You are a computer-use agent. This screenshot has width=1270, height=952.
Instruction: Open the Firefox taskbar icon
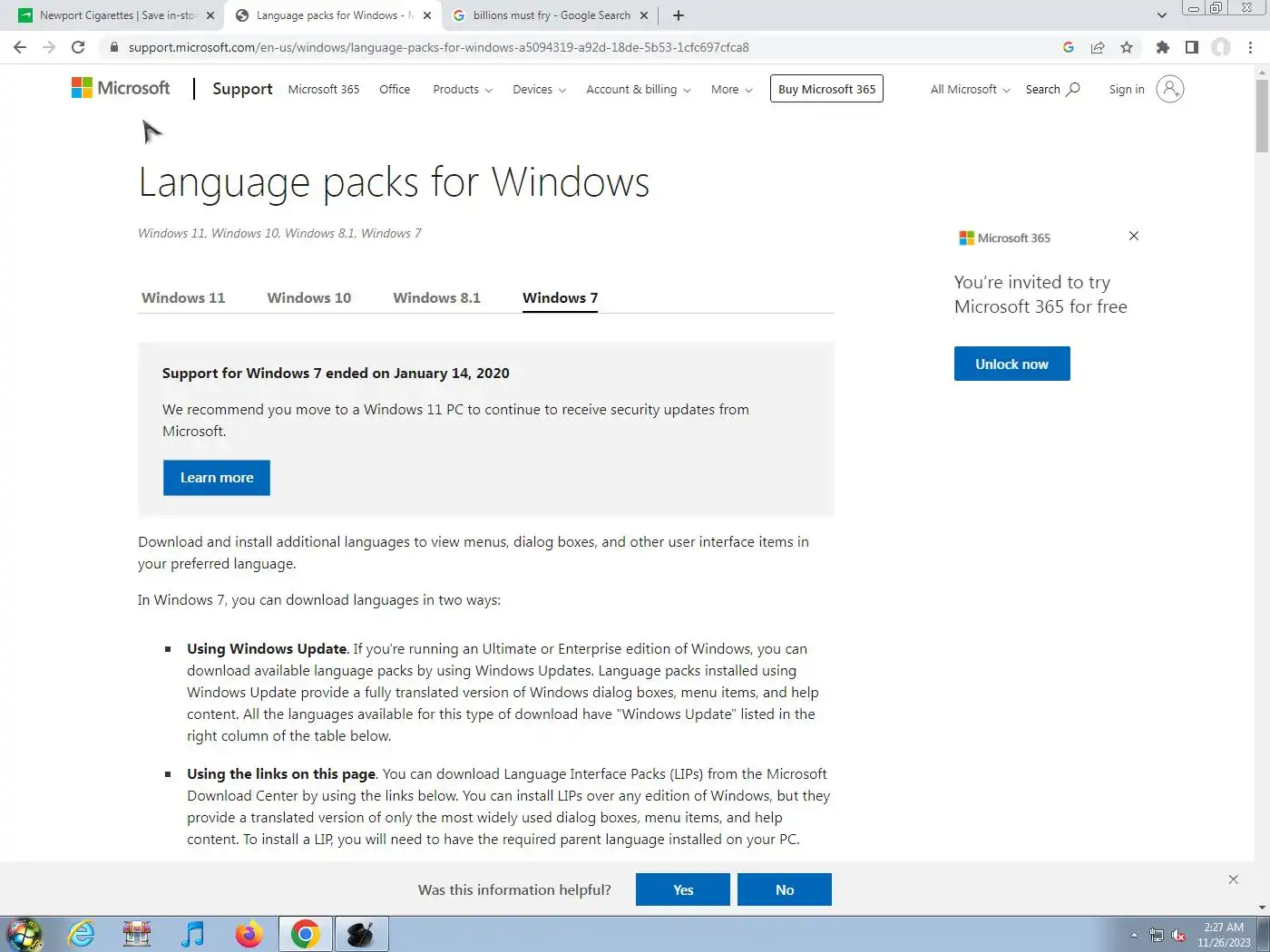click(x=249, y=934)
